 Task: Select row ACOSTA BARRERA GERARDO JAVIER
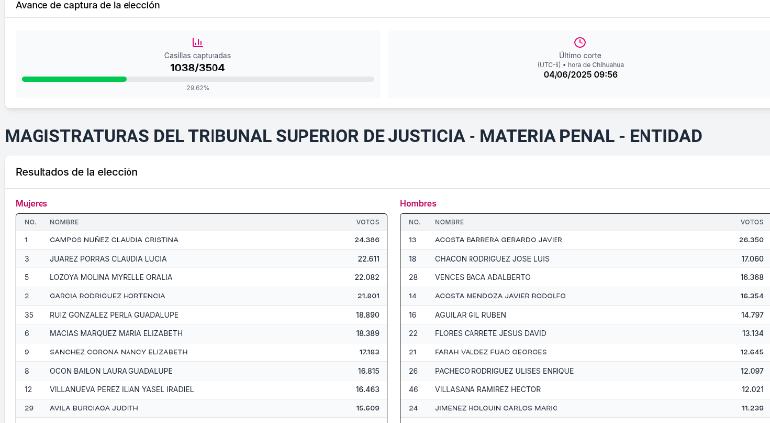click(585, 240)
